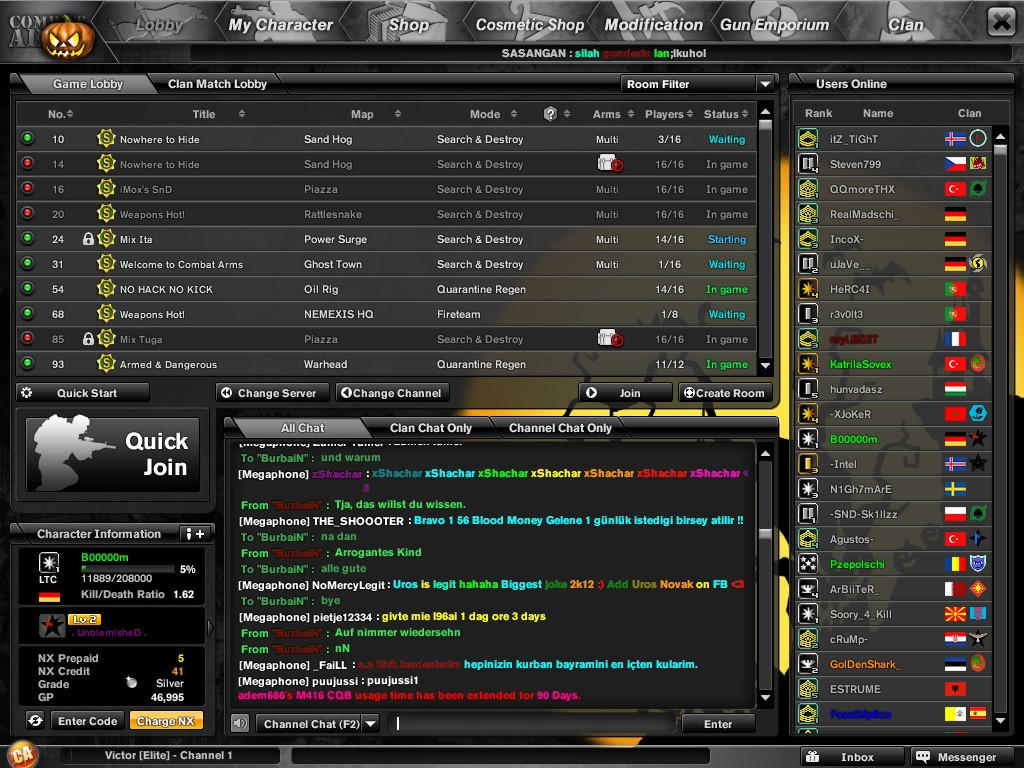The width and height of the screenshot is (1024, 768).
Task: Click the Quick Start button
Action: click(x=83, y=392)
